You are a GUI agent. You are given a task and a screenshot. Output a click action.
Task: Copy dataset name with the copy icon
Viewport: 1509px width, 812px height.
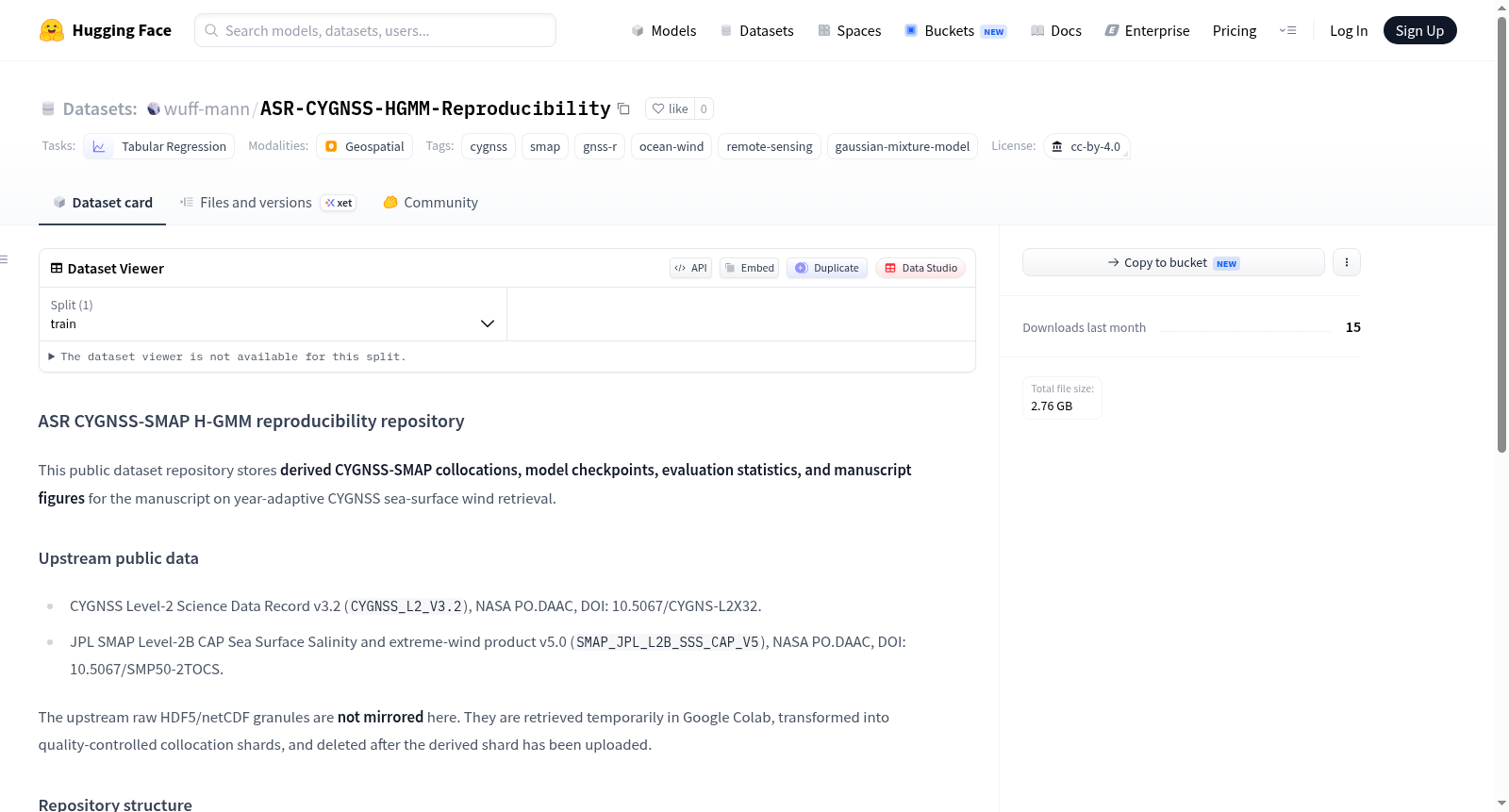pyautogui.click(x=623, y=108)
